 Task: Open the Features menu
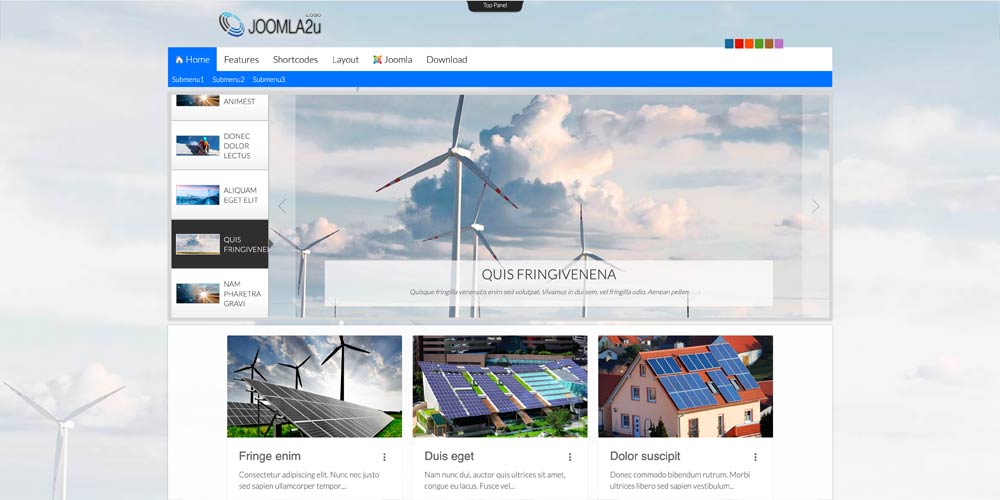click(x=241, y=60)
